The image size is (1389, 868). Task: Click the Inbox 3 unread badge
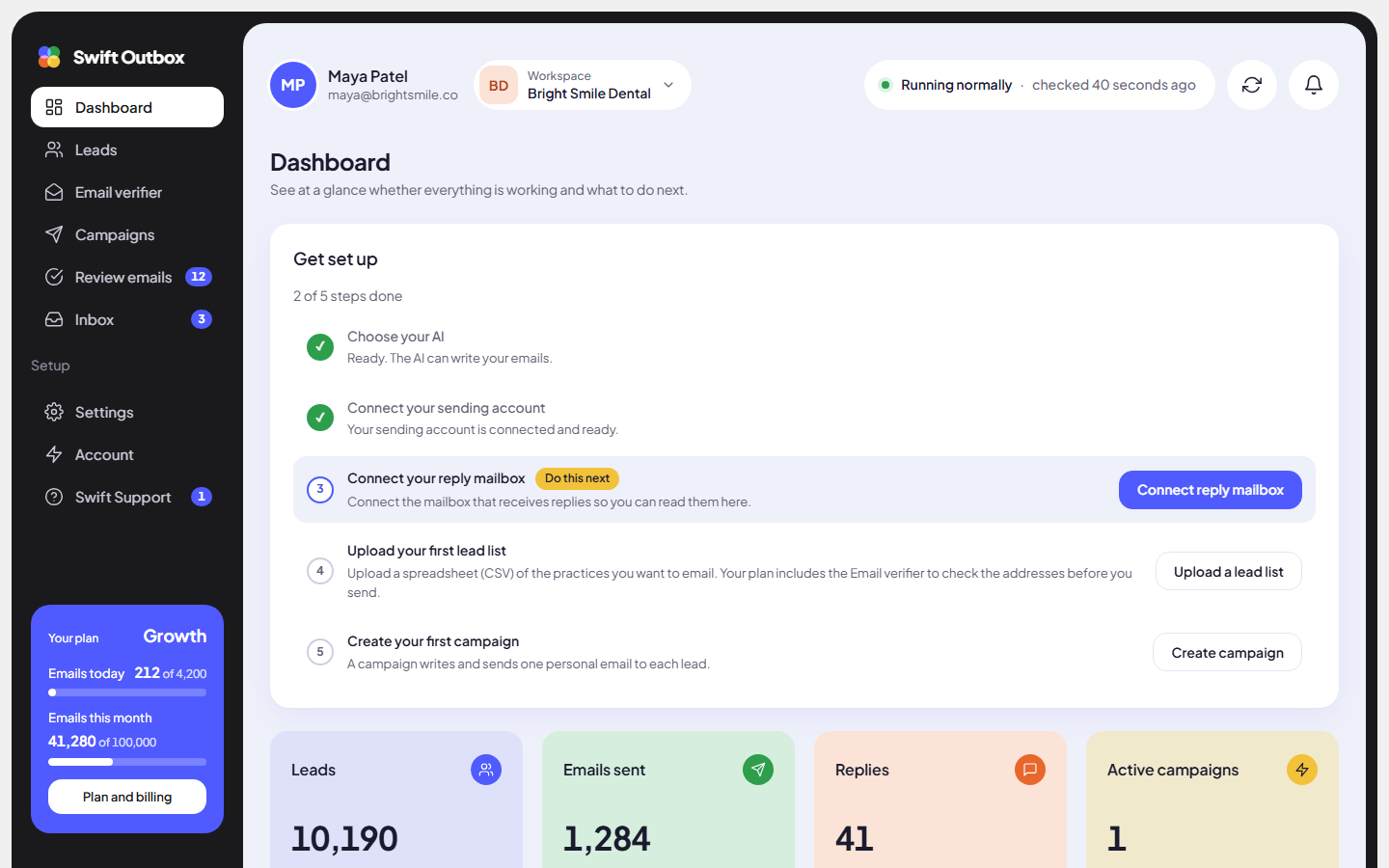click(202, 319)
